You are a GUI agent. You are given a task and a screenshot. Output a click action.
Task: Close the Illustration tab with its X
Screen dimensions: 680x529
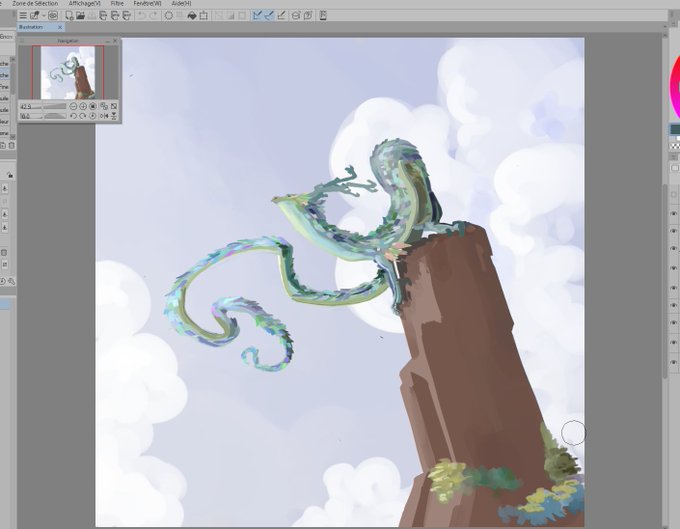pyautogui.click(x=60, y=27)
